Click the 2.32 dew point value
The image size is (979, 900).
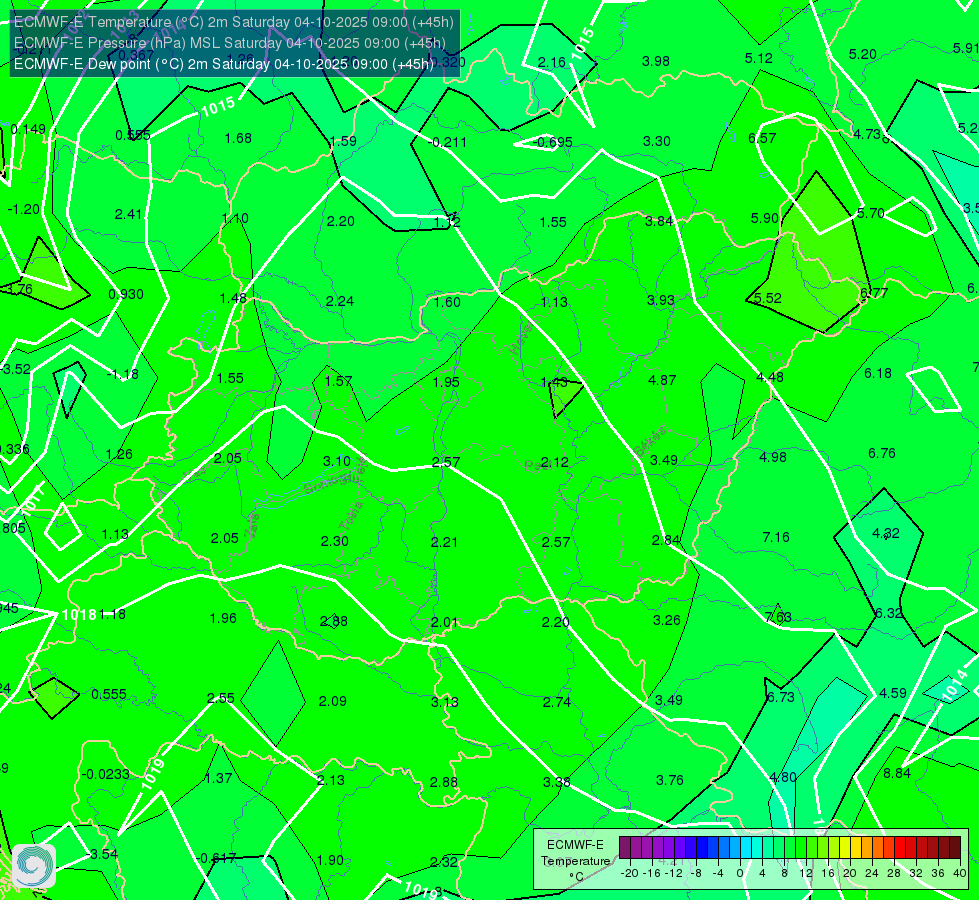(x=443, y=862)
